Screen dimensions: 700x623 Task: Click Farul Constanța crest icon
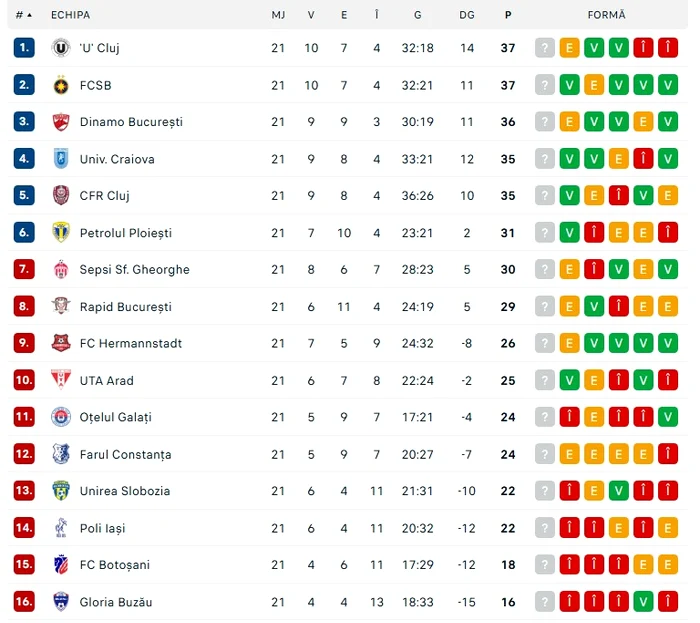click(61, 454)
